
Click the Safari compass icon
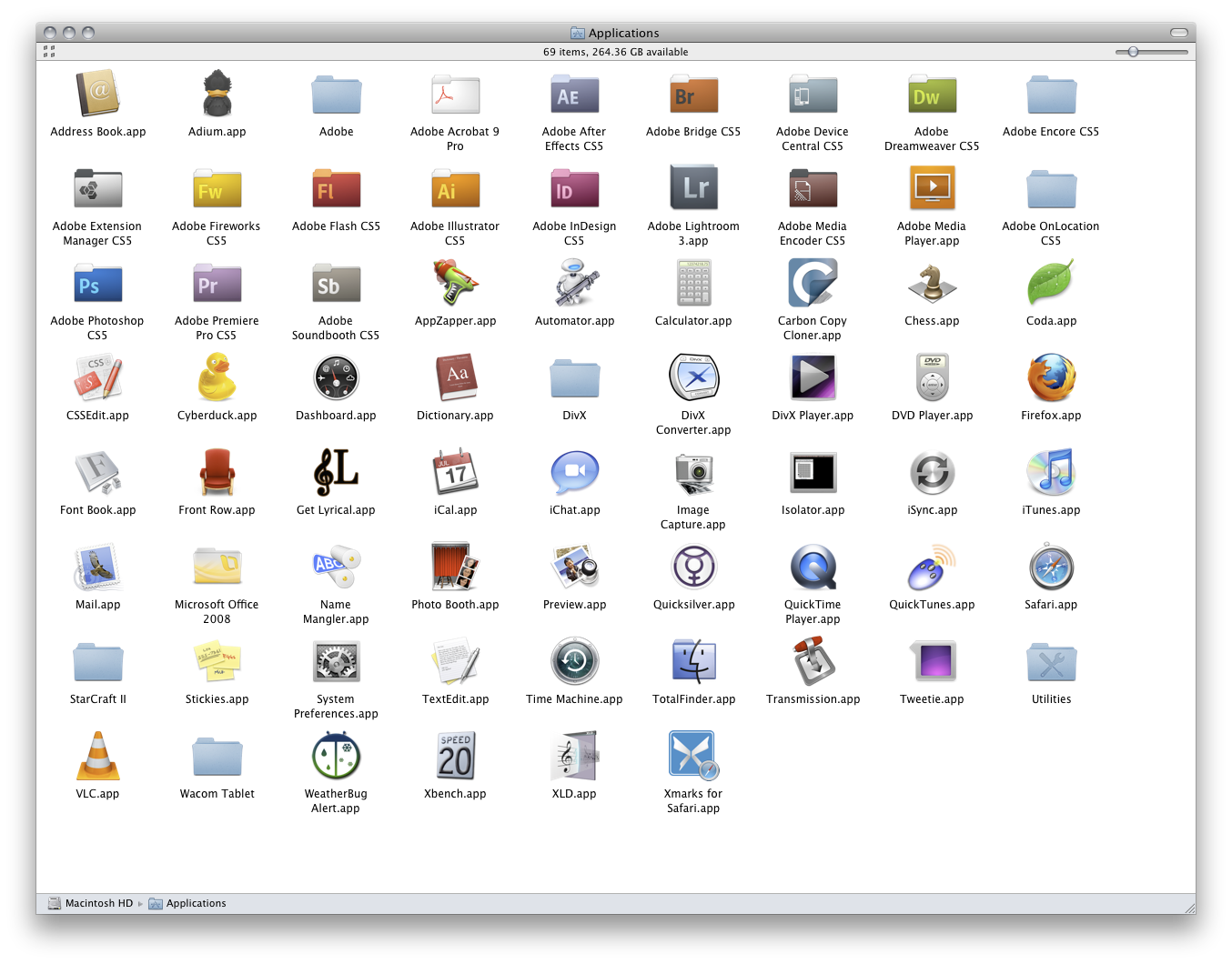[x=1051, y=567]
